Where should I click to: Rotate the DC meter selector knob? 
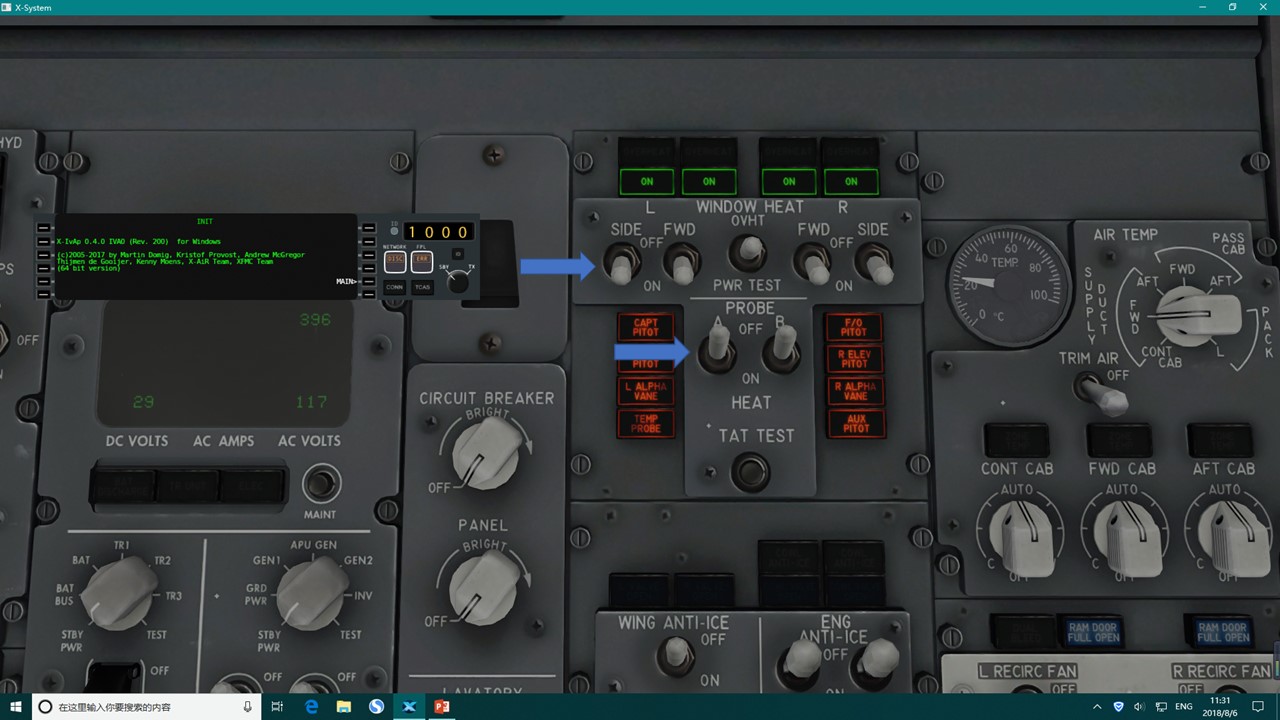pyautogui.click(x=119, y=594)
